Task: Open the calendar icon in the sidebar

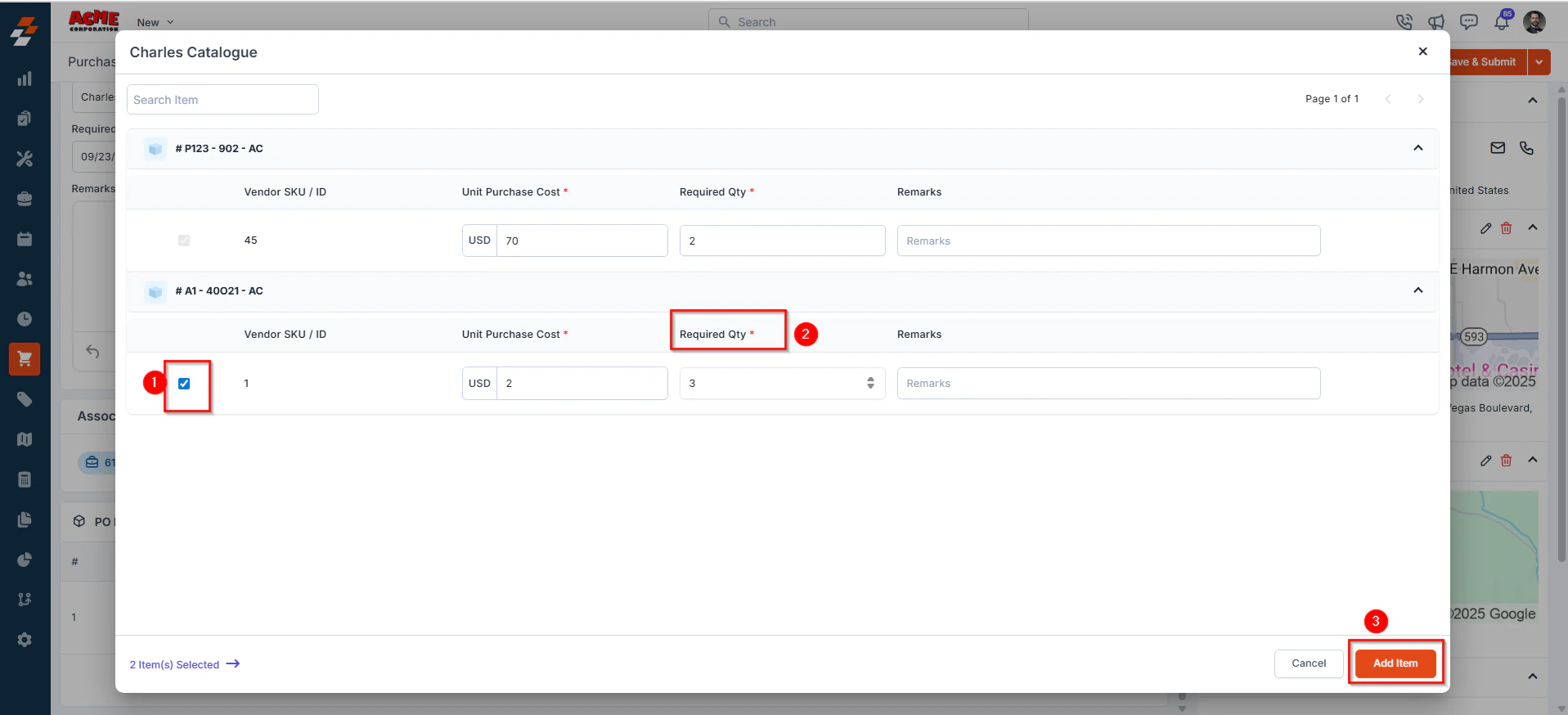Action: (25, 239)
